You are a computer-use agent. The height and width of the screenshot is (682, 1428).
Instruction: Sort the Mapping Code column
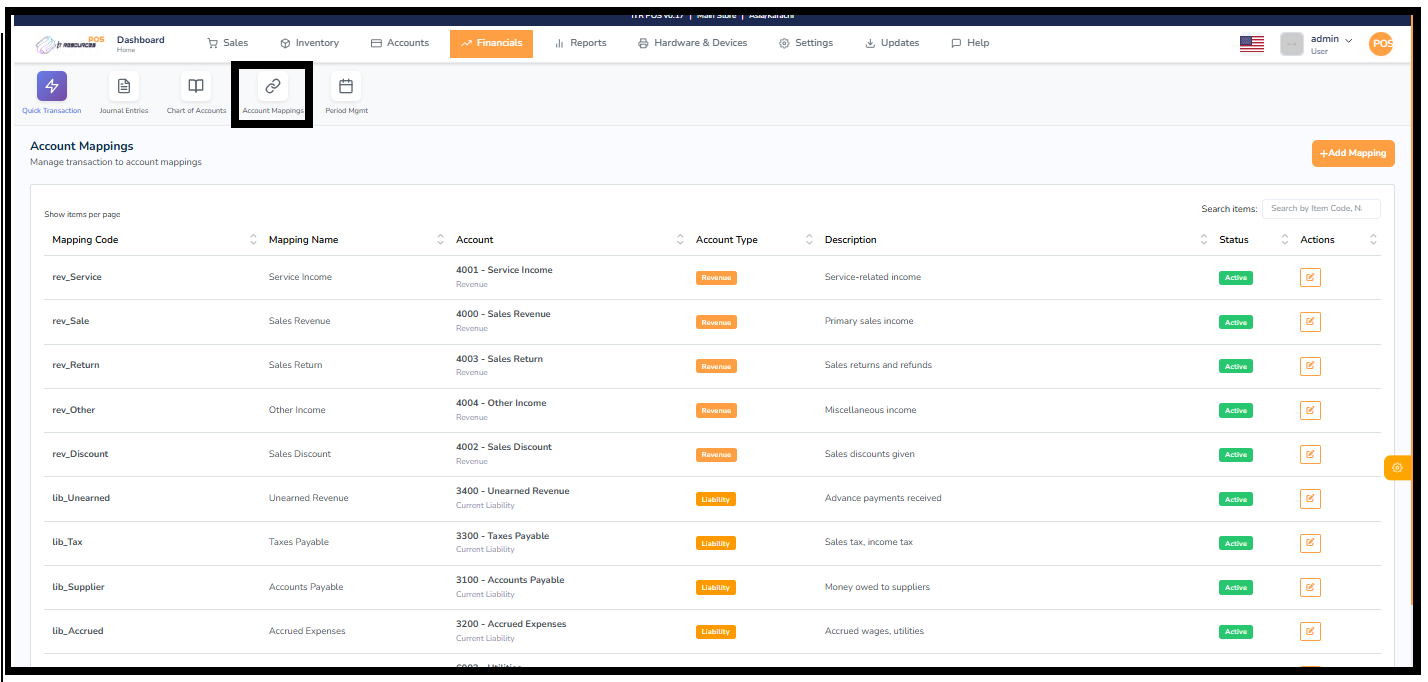[252, 239]
